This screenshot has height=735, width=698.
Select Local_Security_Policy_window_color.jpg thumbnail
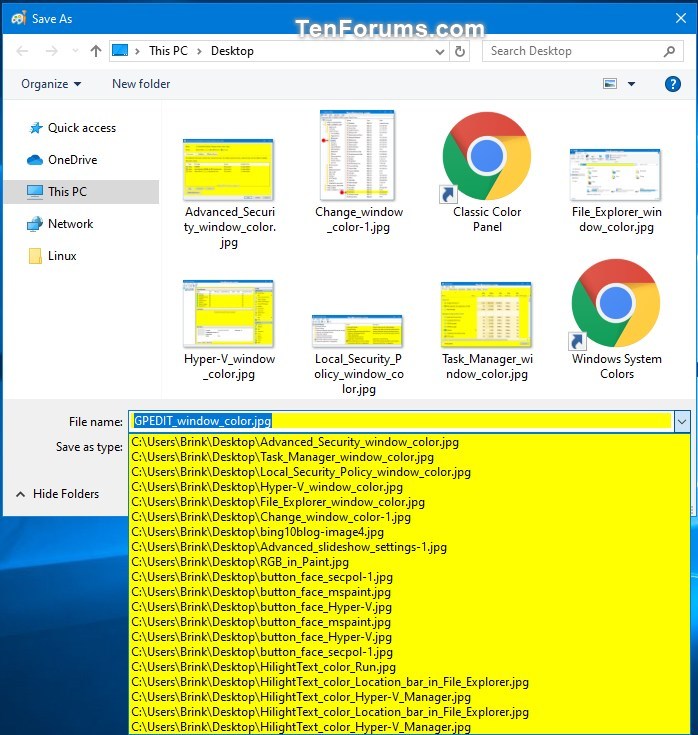pos(357,331)
